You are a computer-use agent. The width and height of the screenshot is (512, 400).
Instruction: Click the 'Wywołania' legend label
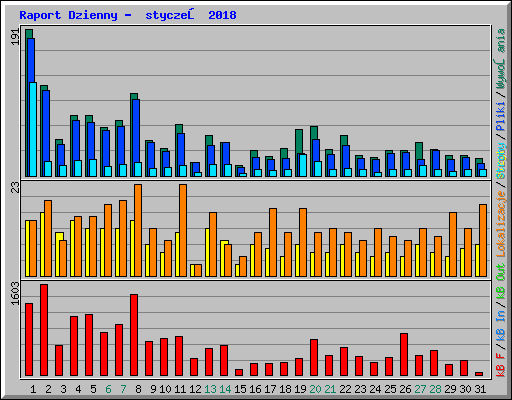pos(501,59)
